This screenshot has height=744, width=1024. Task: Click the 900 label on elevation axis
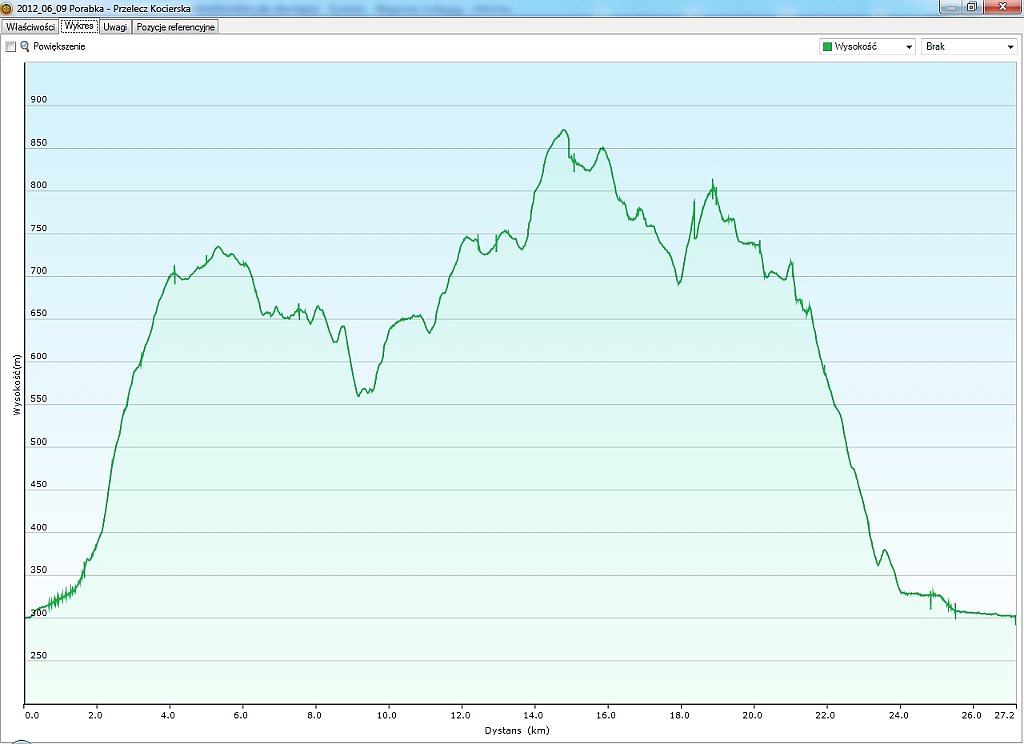pyautogui.click(x=39, y=100)
